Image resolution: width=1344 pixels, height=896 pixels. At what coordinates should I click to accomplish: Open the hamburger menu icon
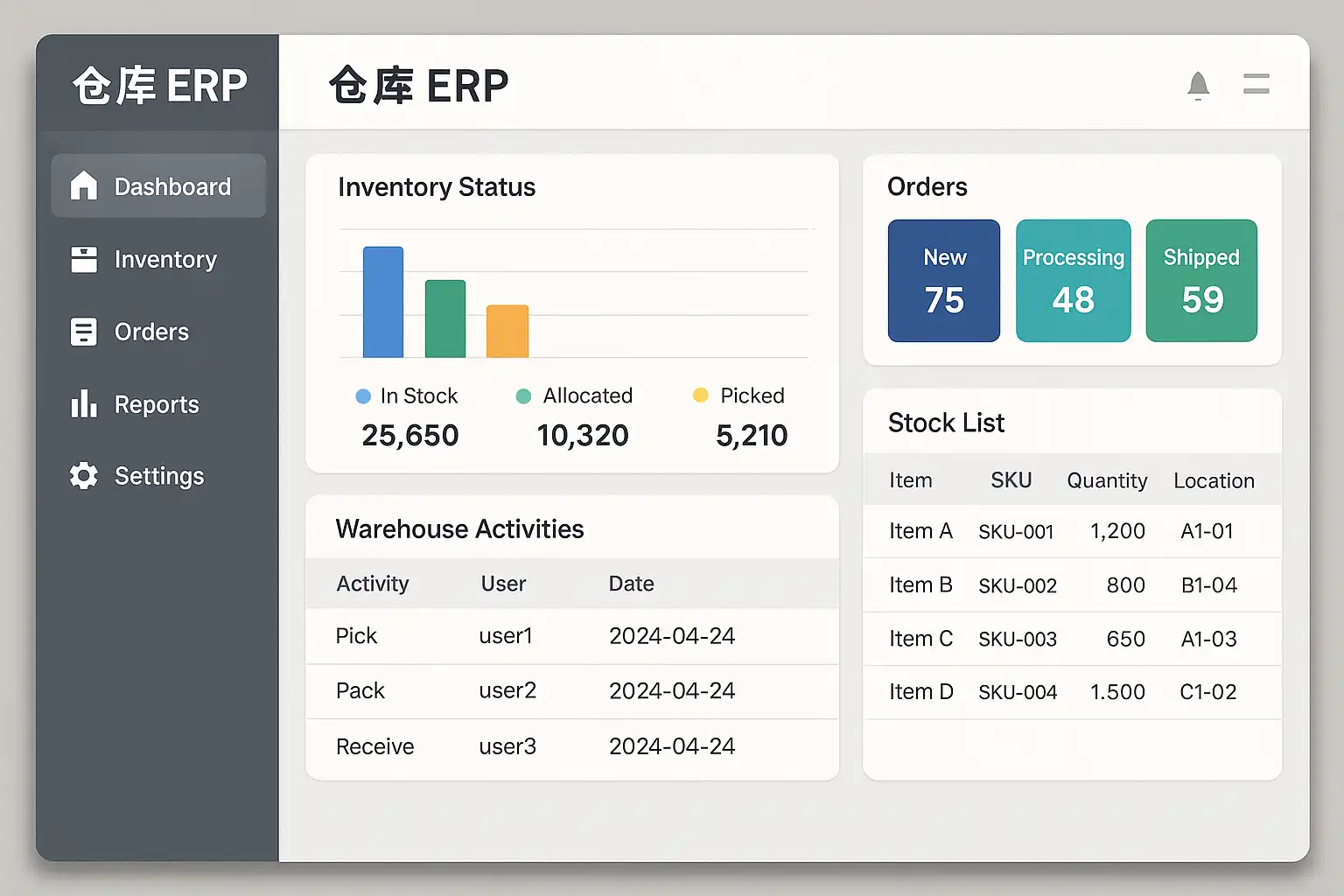point(1256,84)
